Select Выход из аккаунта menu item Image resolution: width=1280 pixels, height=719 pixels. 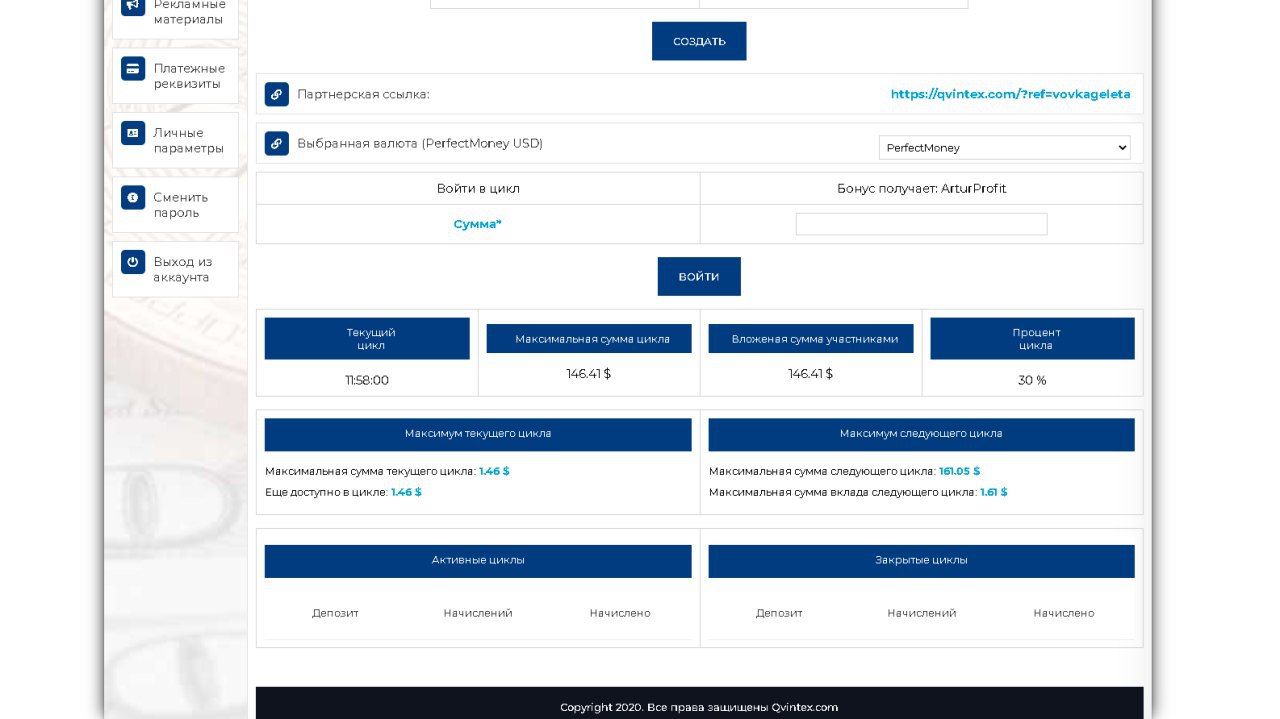(x=175, y=269)
